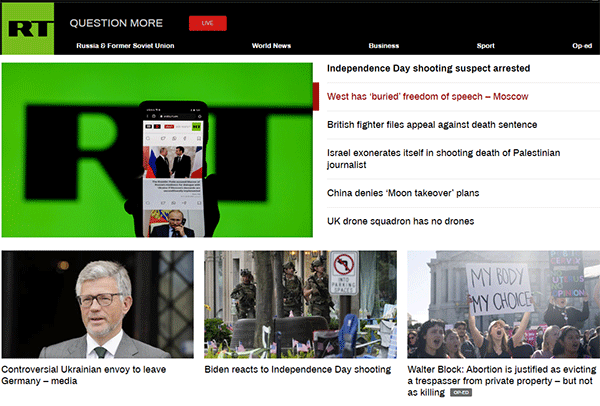Read 'UK drone squadron has no drones'
This screenshot has height=406, width=600.
tap(401, 221)
